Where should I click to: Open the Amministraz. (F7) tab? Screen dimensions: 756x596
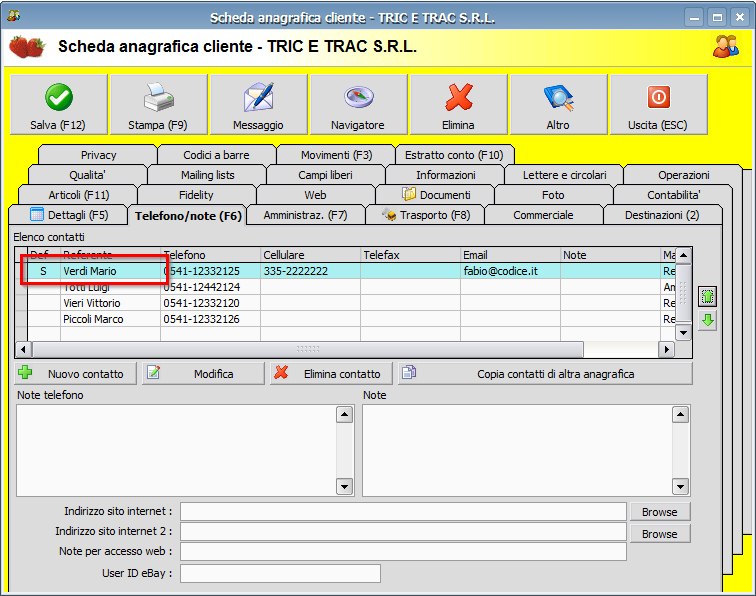click(x=305, y=215)
